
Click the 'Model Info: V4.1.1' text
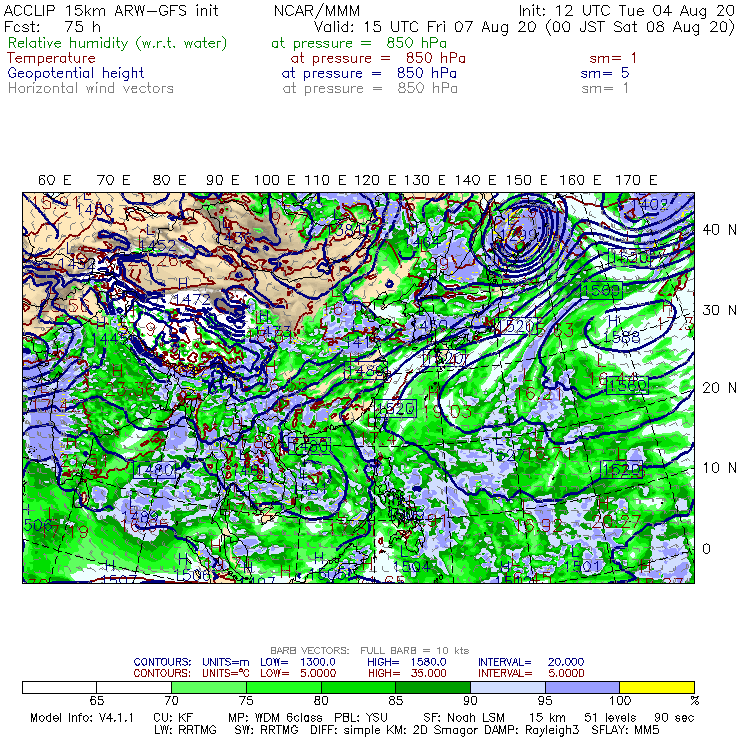[82, 718]
